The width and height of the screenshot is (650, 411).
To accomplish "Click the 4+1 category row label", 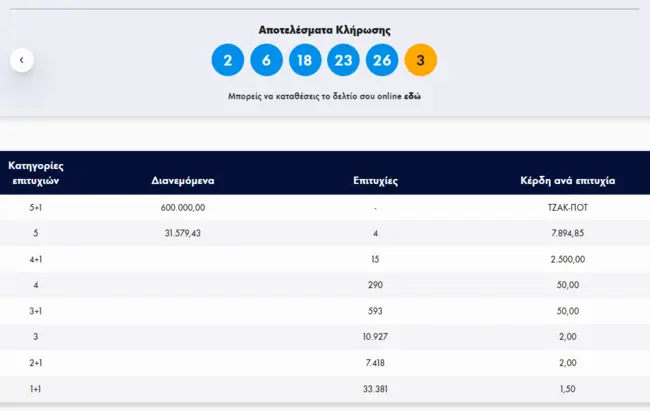I will (36, 260).
